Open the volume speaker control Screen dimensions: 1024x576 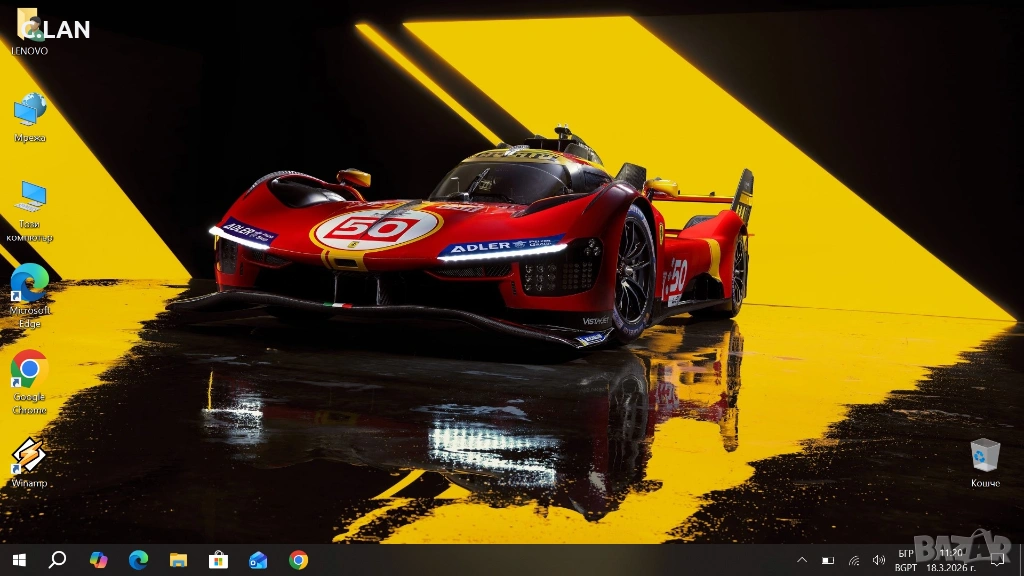879,560
